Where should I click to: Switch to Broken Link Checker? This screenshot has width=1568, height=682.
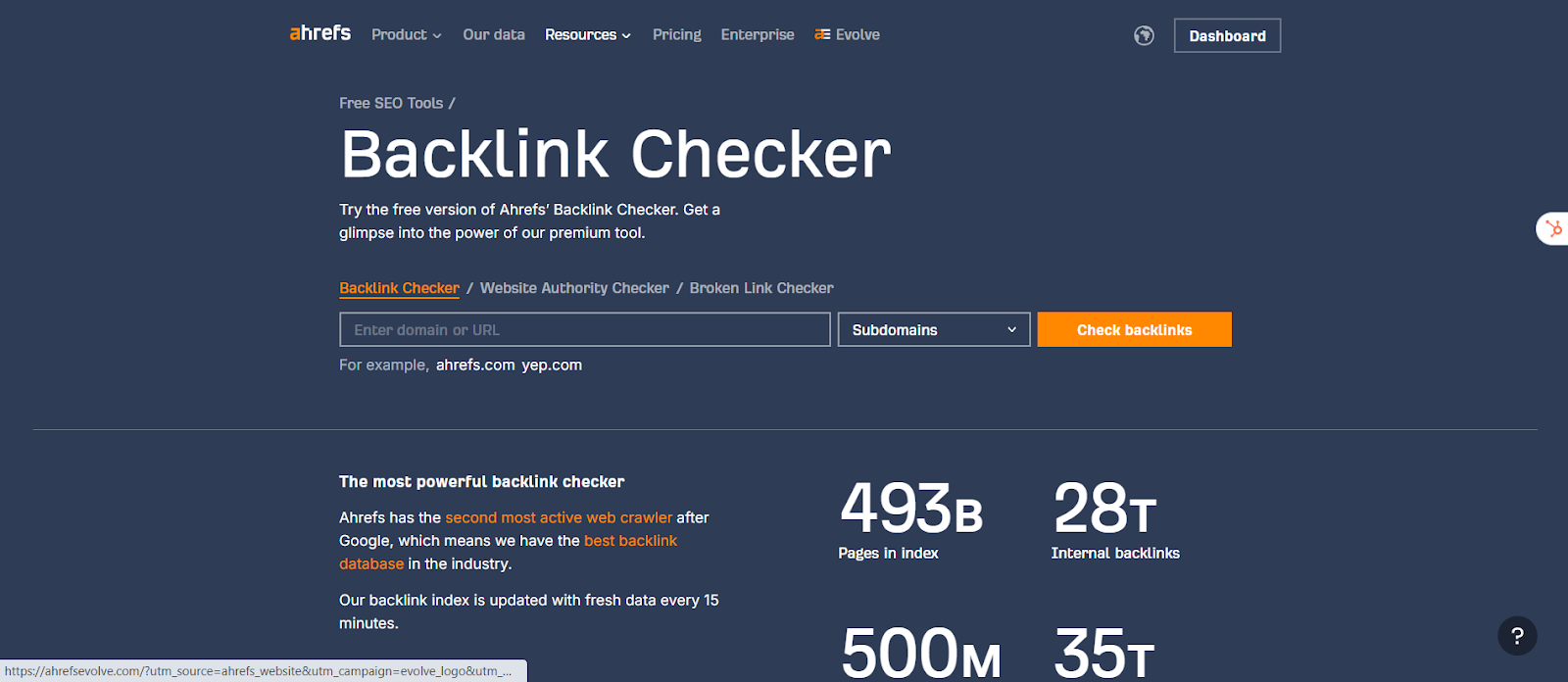coord(761,288)
